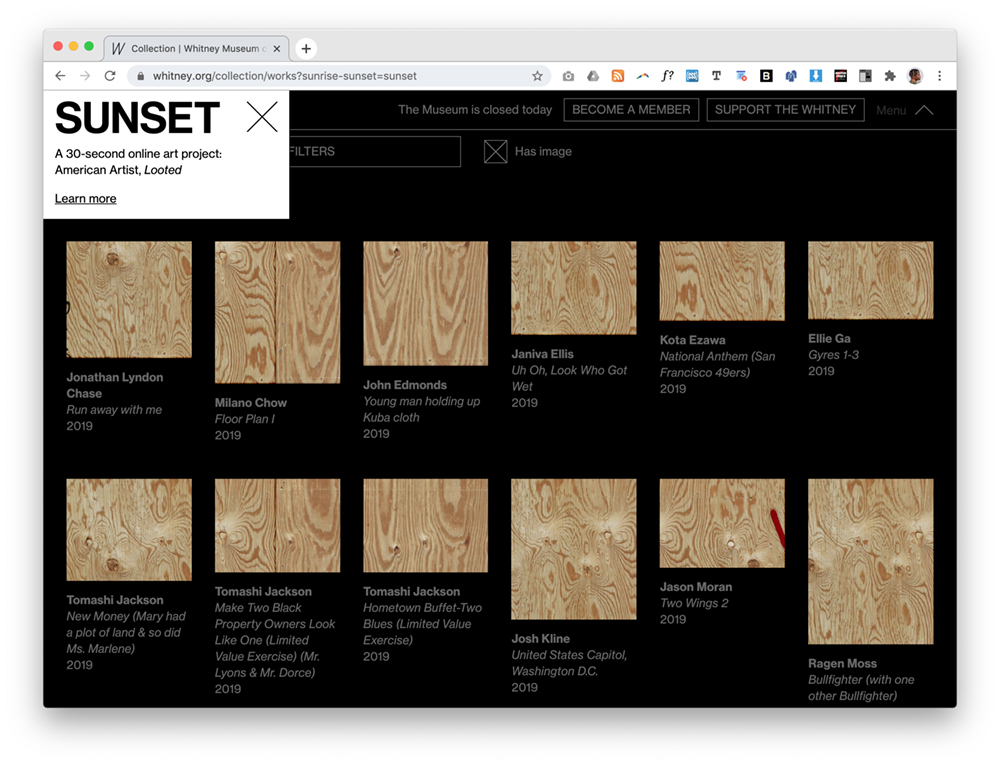Open the Jonathan Lyndon Chase artwork thumbnail
Viewport: 1000px width, 765px height.
pyautogui.click(x=129, y=300)
